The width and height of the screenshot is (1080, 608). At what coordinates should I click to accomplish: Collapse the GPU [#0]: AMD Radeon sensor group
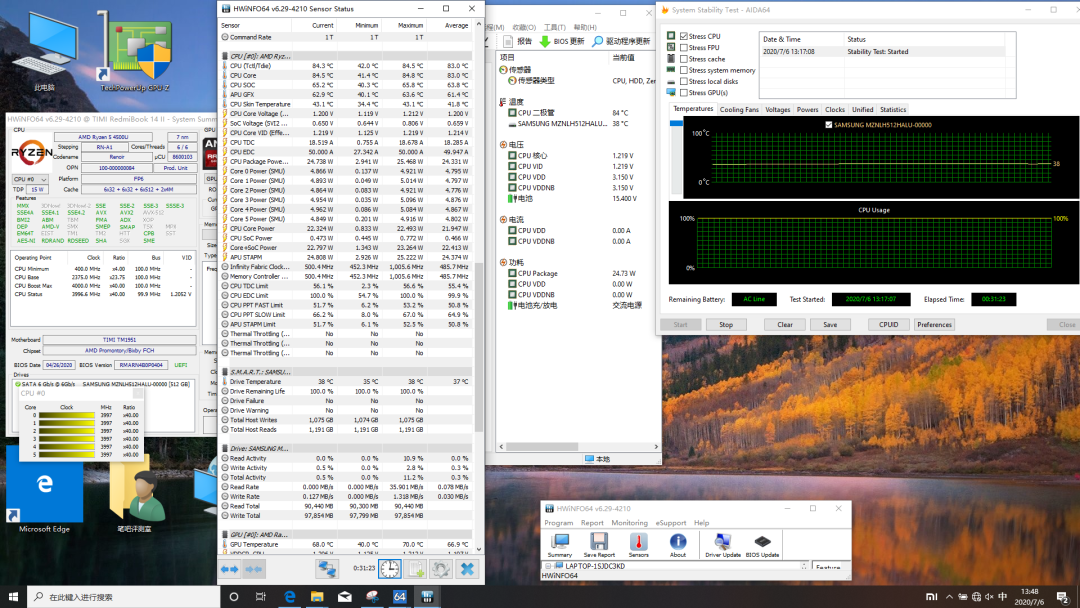pos(225,534)
